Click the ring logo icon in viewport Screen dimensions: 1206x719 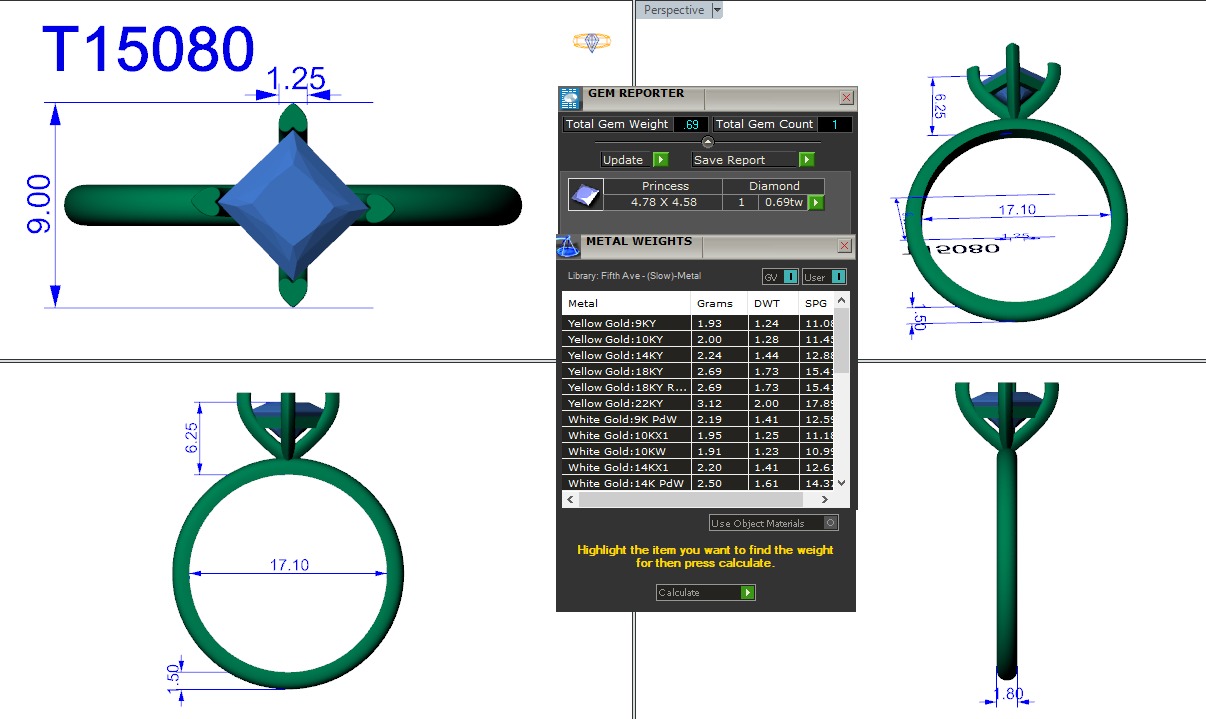tap(591, 42)
